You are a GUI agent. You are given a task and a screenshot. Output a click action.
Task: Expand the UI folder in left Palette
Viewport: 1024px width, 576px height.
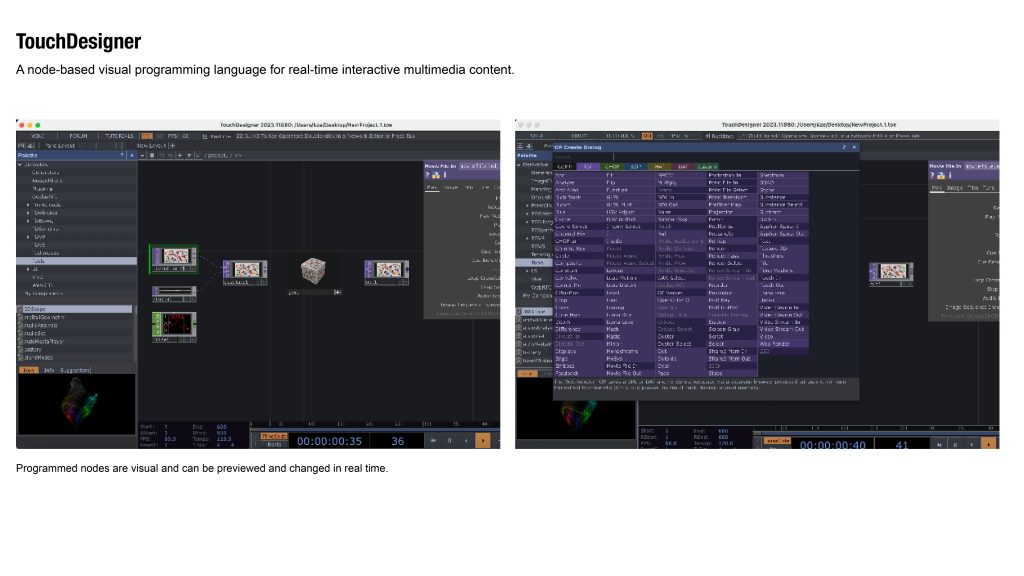point(28,268)
